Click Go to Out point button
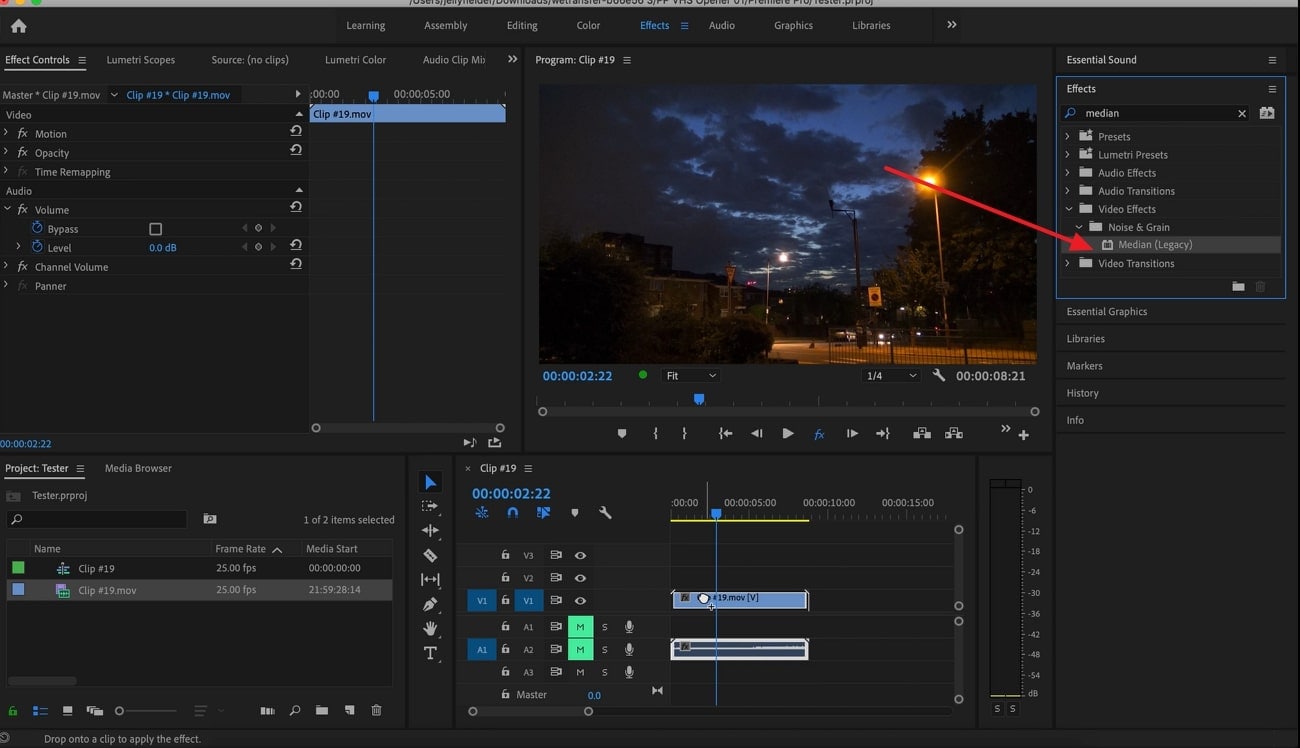 (x=883, y=434)
